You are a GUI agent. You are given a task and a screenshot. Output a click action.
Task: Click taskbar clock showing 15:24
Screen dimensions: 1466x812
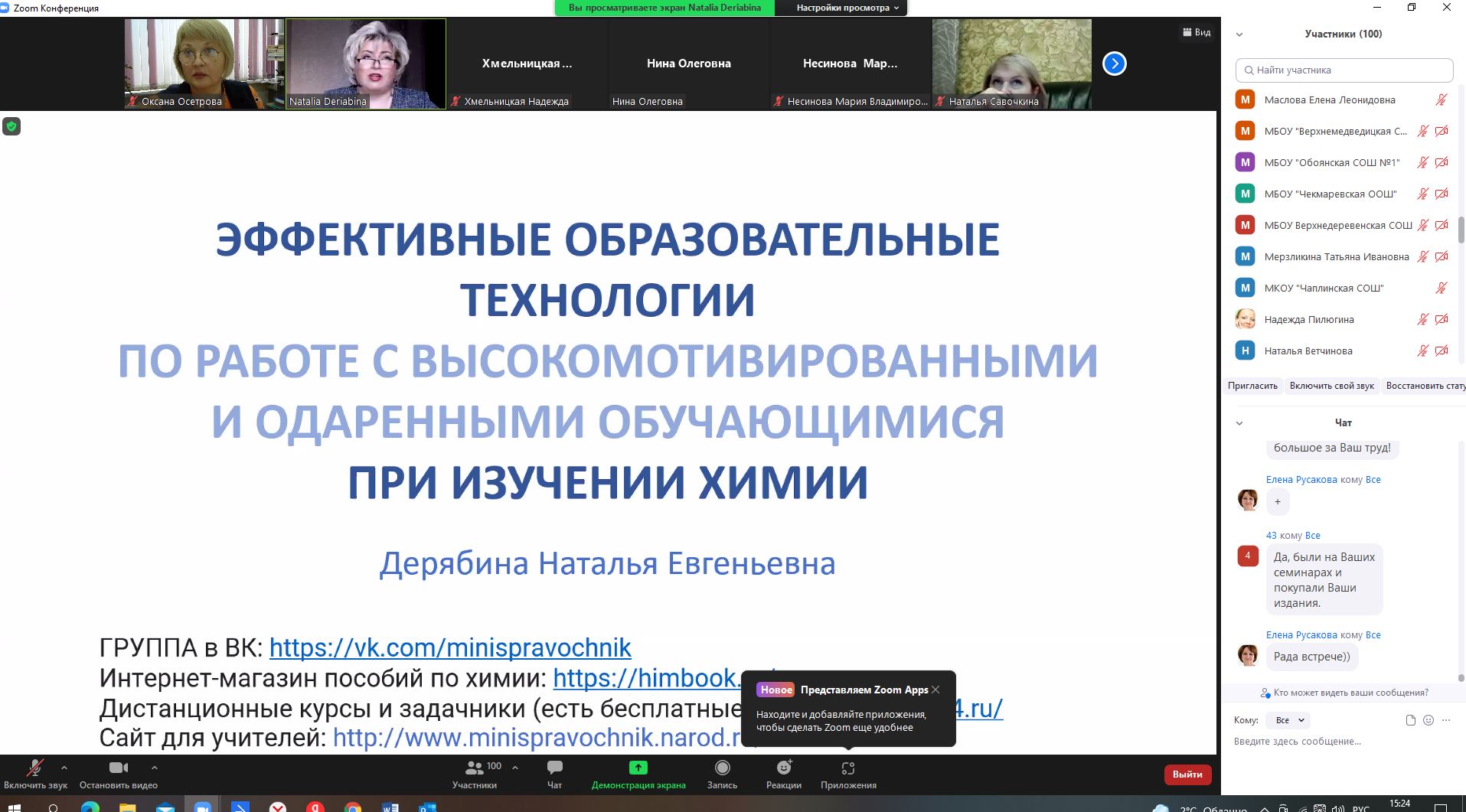(x=1399, y=804)
